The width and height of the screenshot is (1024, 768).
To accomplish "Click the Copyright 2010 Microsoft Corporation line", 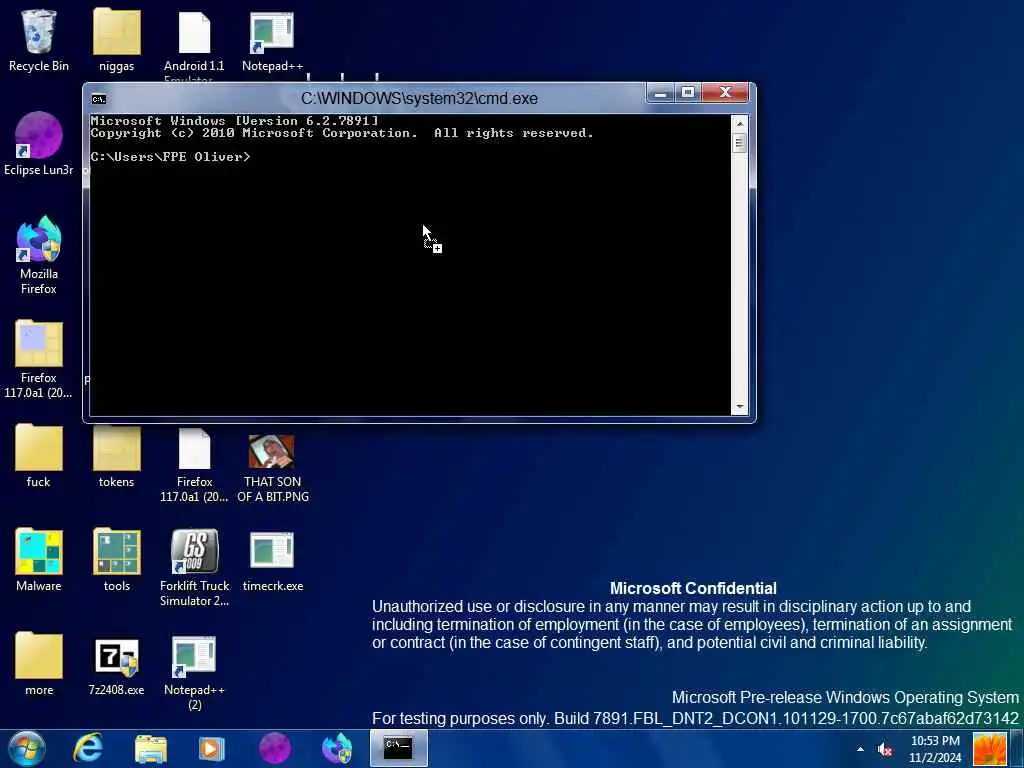I will click(x=342, y=133).
